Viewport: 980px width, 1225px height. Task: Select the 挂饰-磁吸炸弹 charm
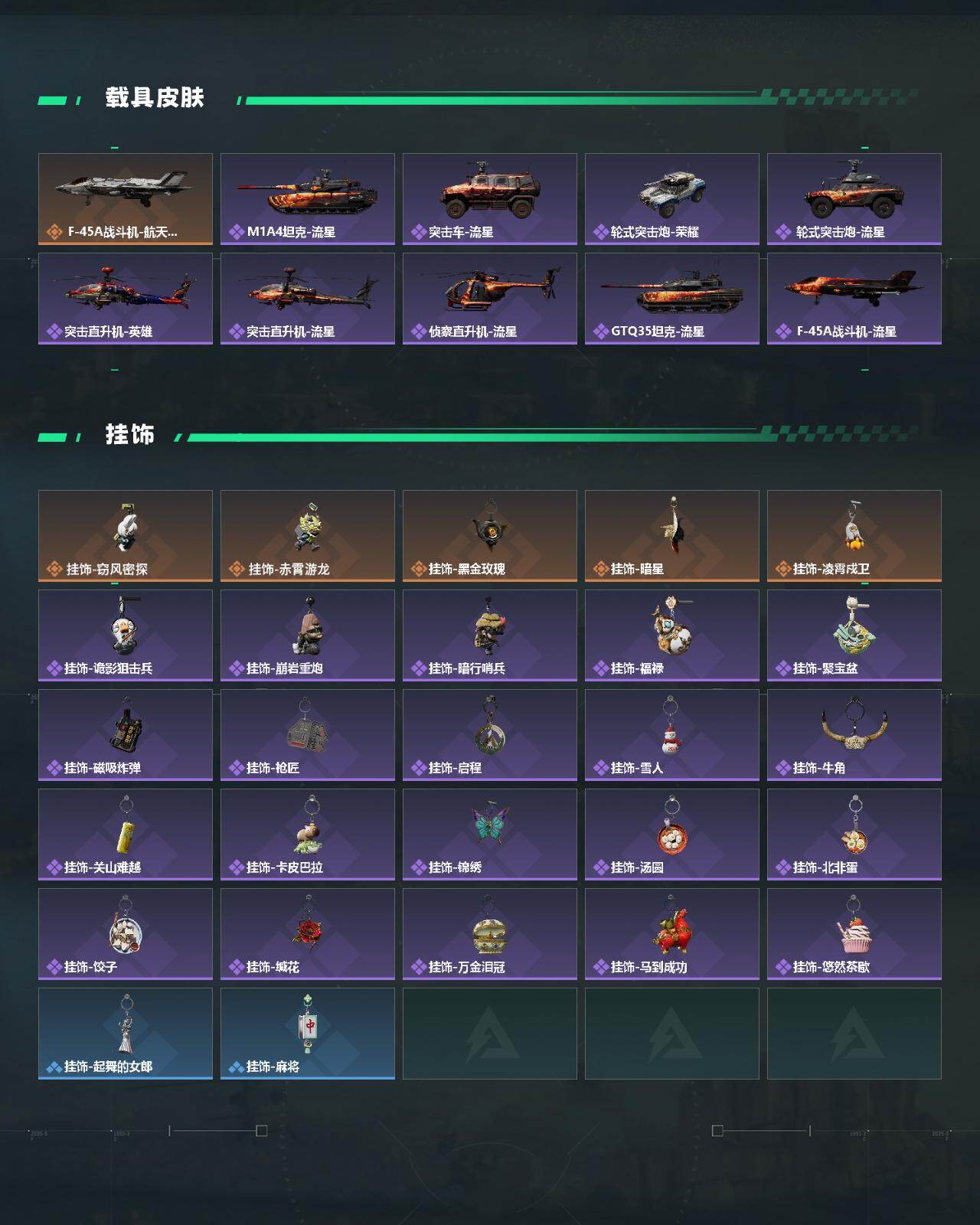click(x=126, y=735)
